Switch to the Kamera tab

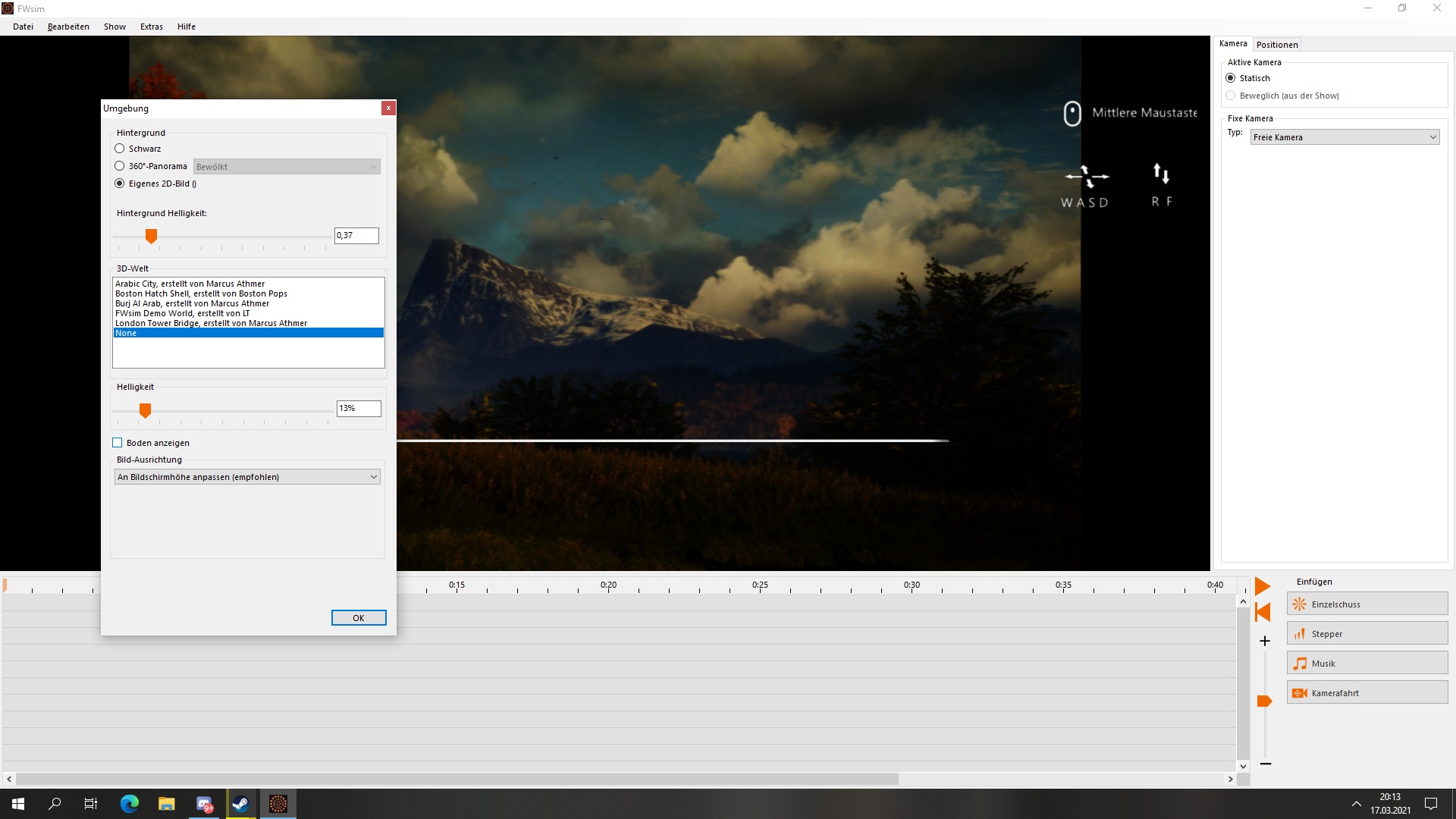(x=1233, y=44)
